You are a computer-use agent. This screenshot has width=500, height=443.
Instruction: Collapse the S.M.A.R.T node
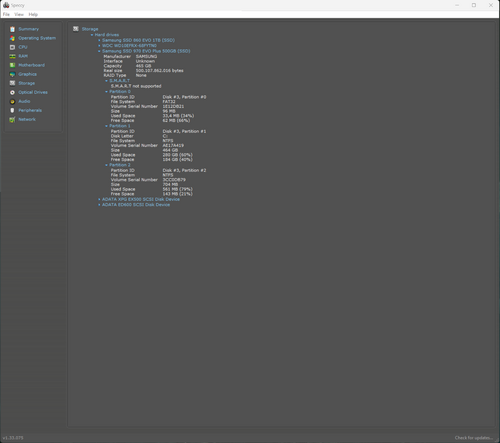coord(119,81)
